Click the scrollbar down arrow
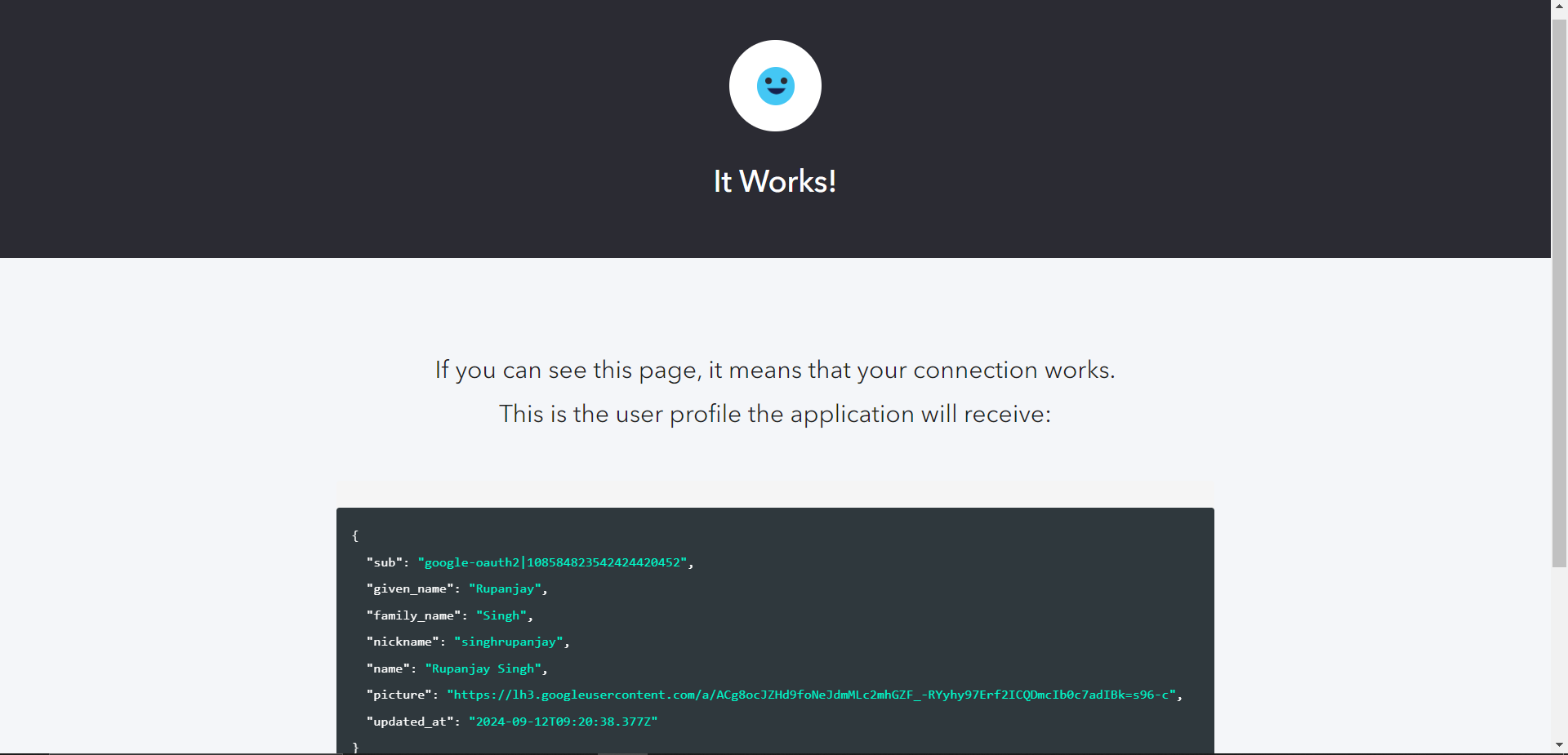 [x=1559, y=744]
